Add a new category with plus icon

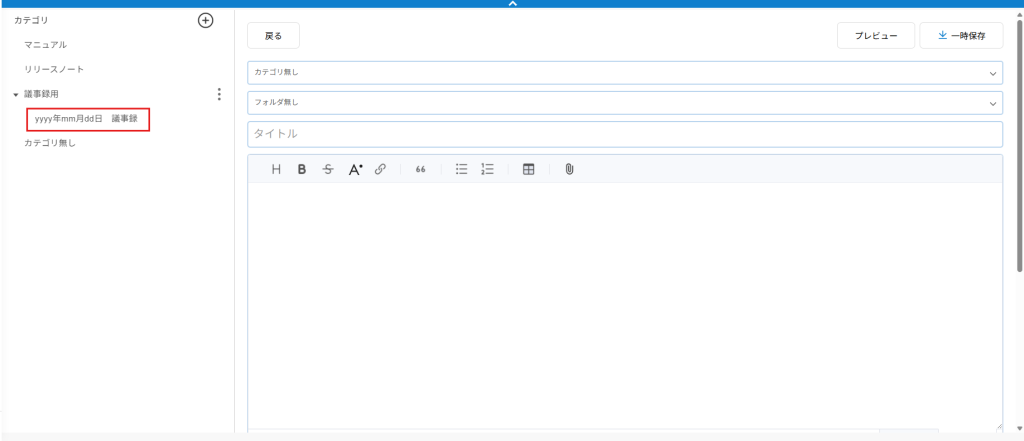206,20
